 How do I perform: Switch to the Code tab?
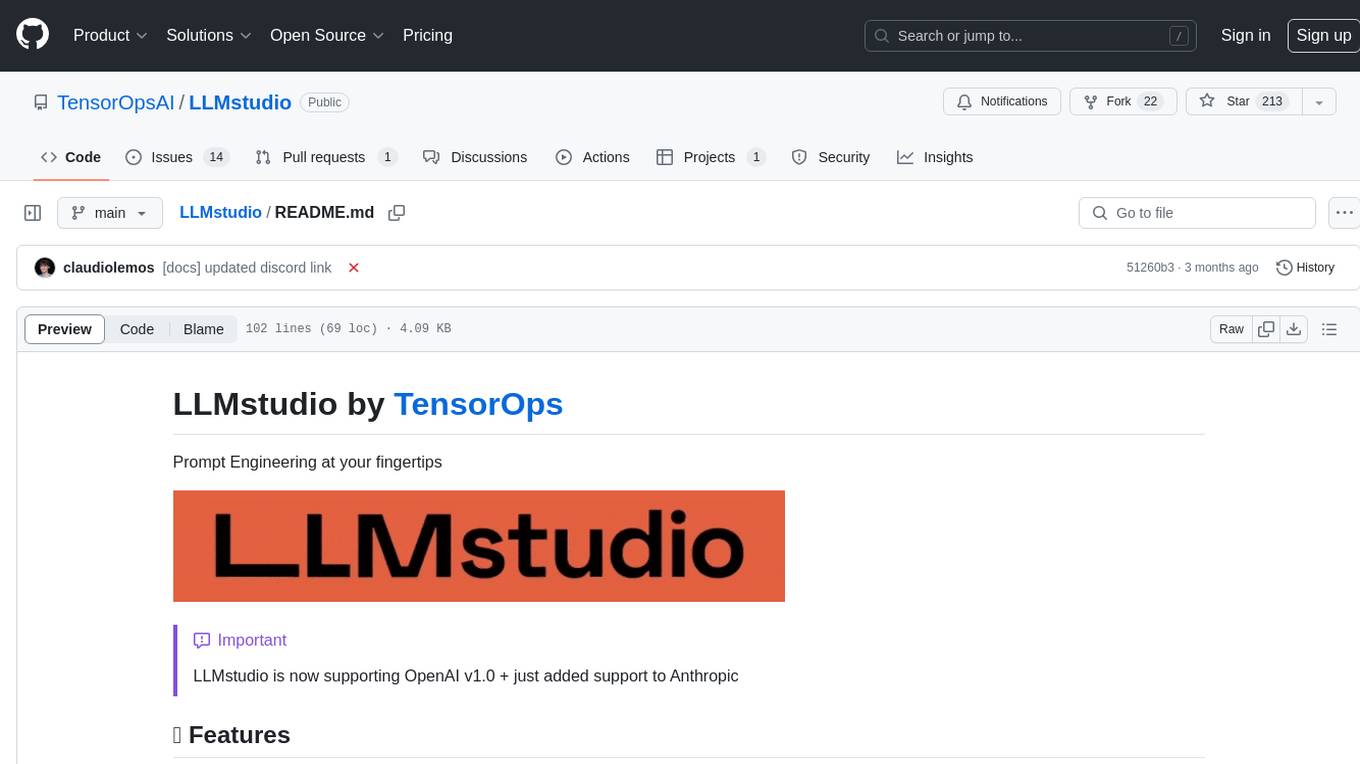pyautogui.click(x=71, y=157)
